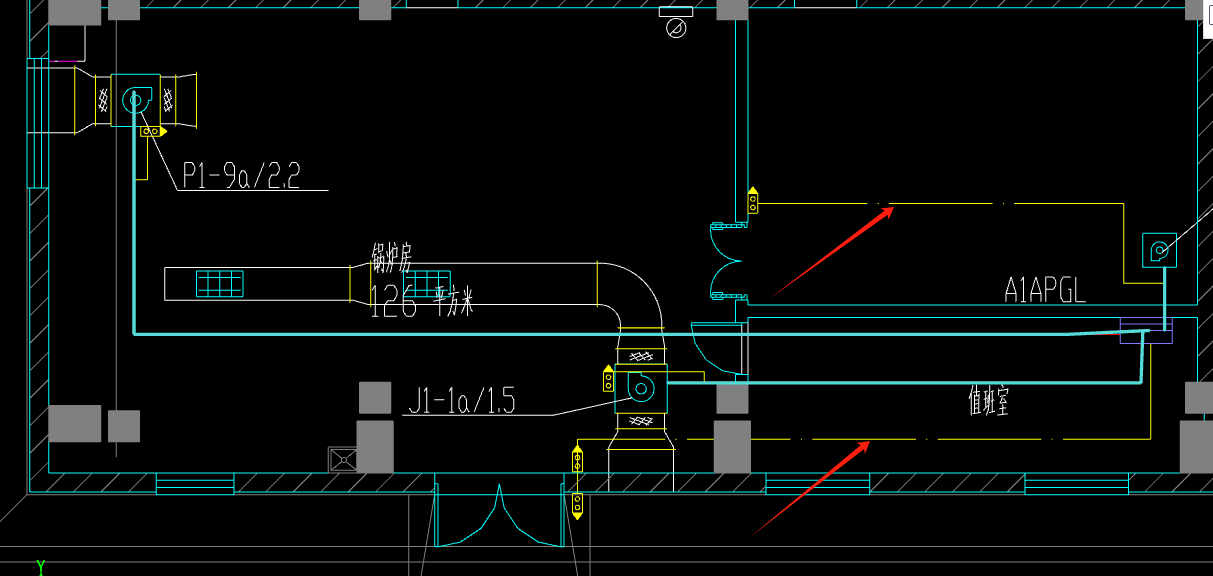The width and height of the screenshot is (1213, 576).
Task: Select the J1-1a supply fan symbol
Action: pos(640,386)
